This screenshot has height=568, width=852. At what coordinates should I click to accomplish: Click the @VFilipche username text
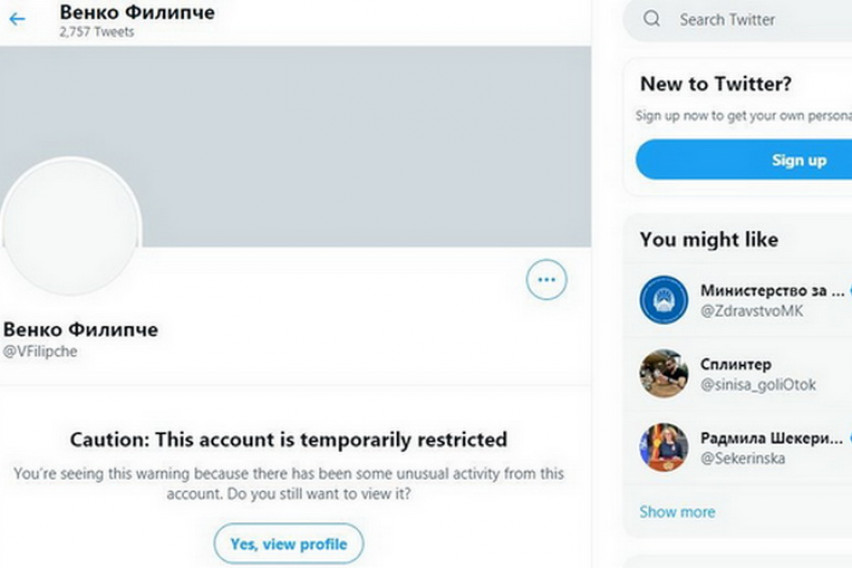40,352
